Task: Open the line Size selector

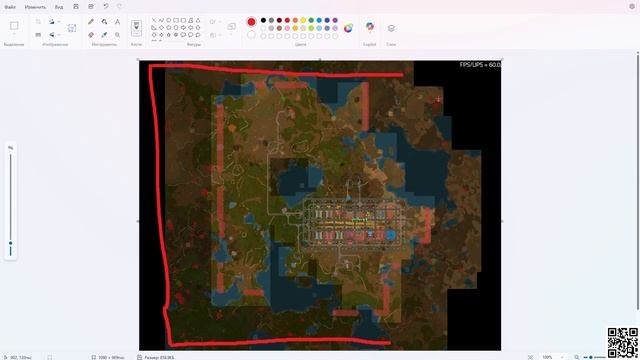Action: pyautogui.click(x=231, y=27)
